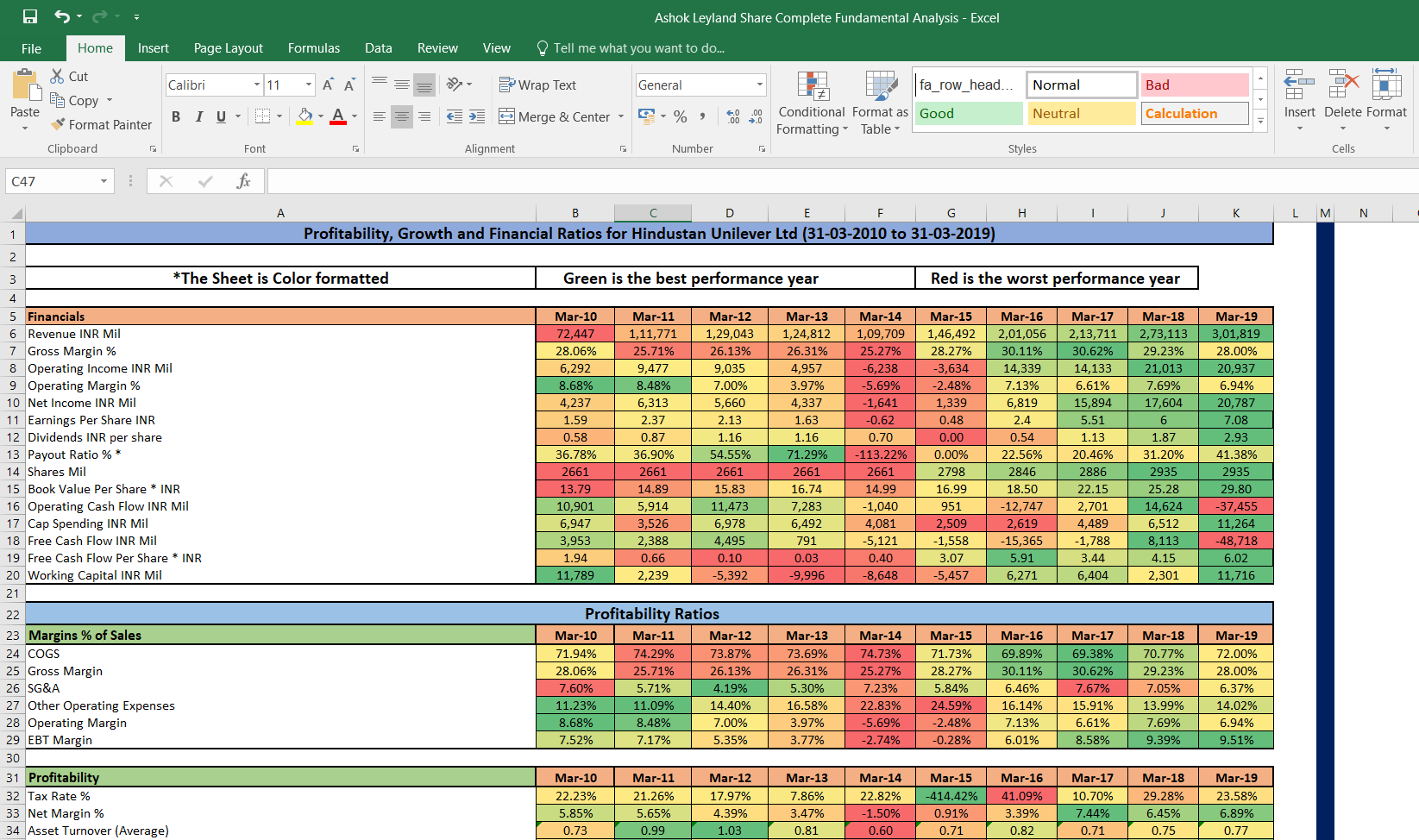Toggle Align Left
Viewport: 1419px width, 840px height.
(380, 116)
